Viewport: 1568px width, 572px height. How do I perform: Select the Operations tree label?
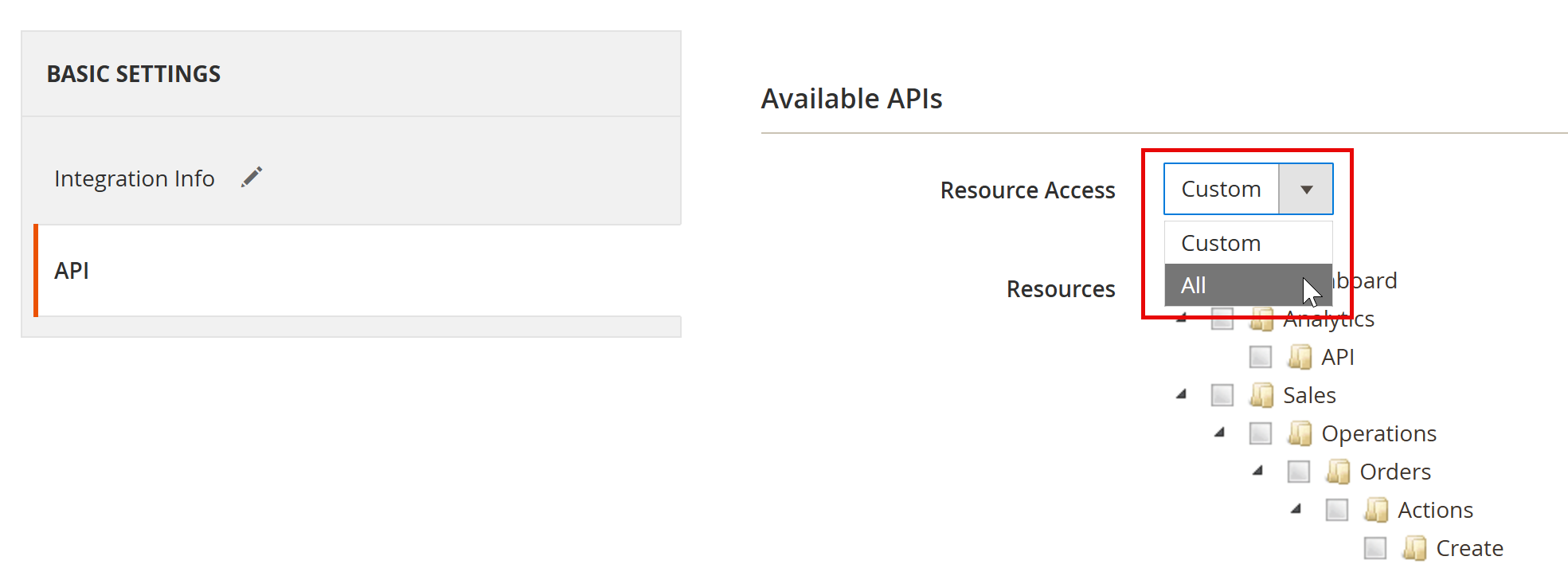click(x=1378, y=433)
